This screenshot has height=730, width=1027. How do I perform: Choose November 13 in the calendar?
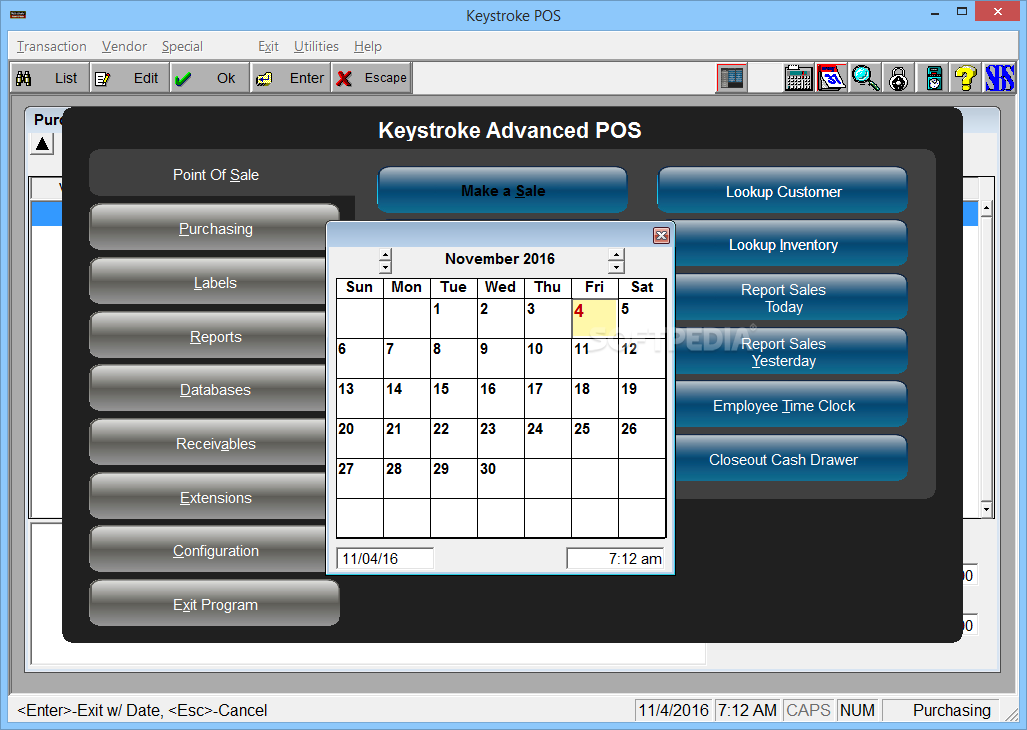(x=360, y=398)
